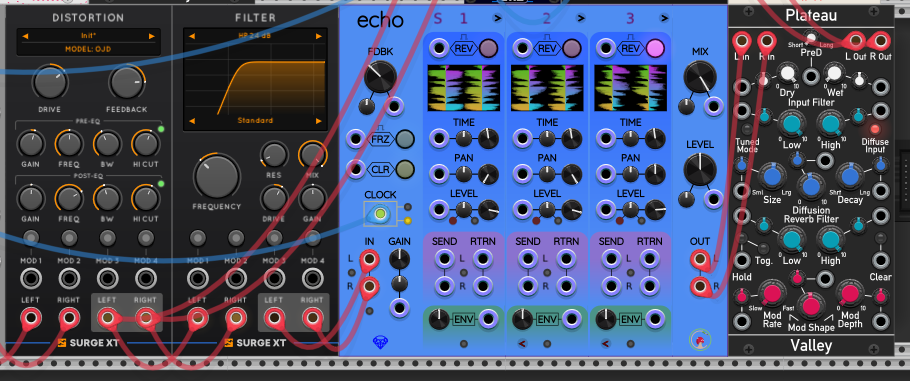
Task: Click the CLR clear button on echo
Action: point(405,169)
